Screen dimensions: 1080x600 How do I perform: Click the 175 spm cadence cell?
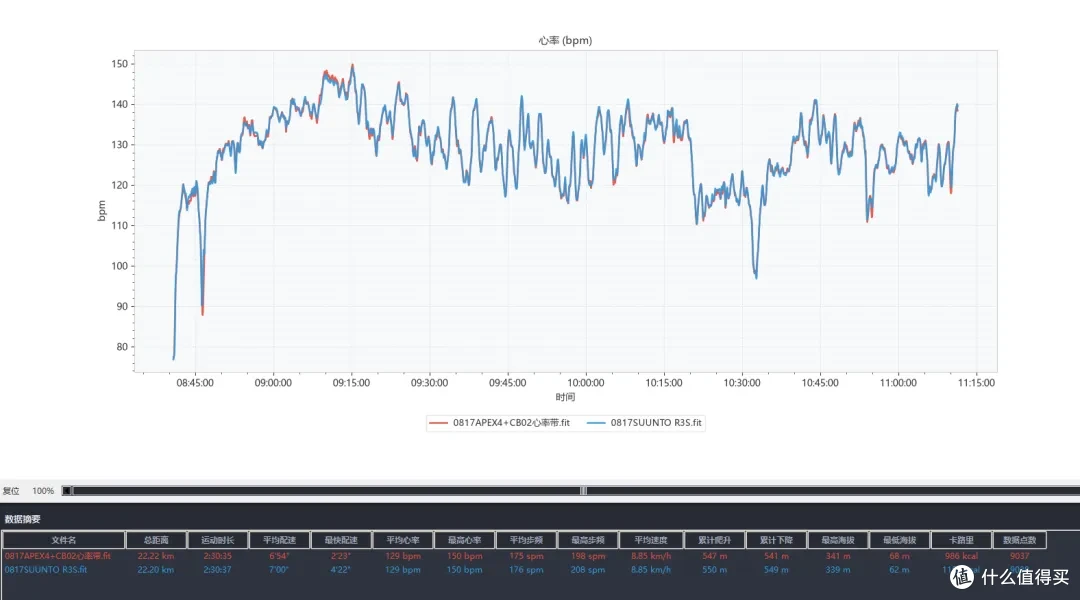pyautogui.click(x=526, y=556)
